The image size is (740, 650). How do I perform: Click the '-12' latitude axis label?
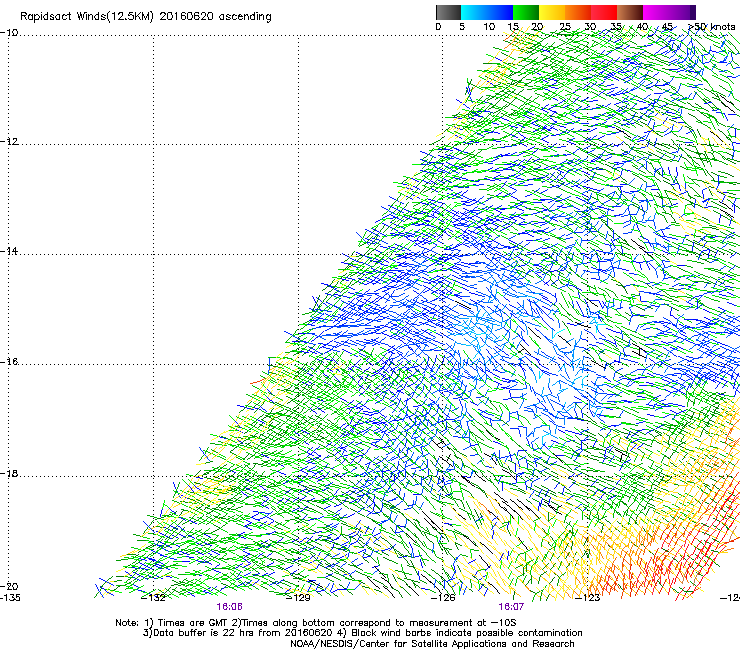(9, 142)
